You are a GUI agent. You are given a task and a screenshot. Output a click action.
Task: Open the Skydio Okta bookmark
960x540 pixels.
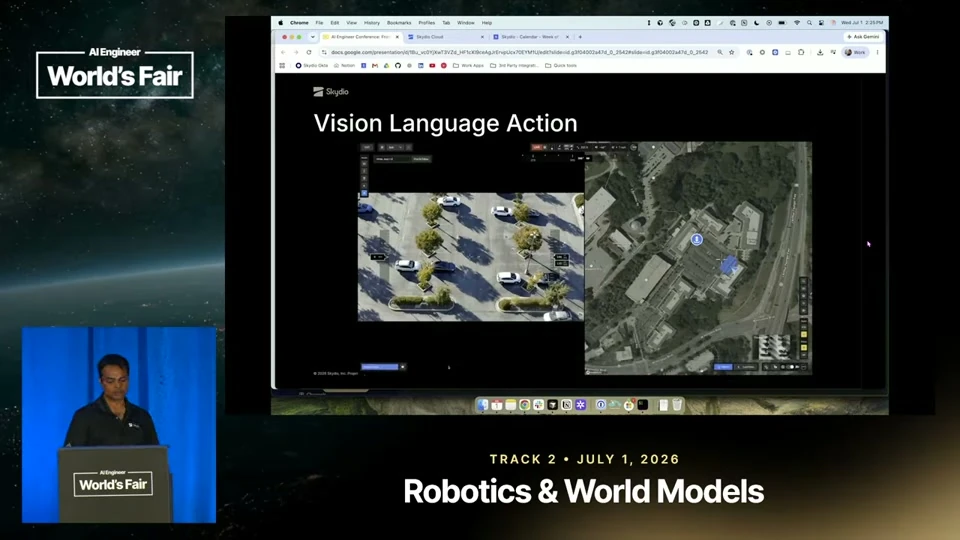click(312, 66)
